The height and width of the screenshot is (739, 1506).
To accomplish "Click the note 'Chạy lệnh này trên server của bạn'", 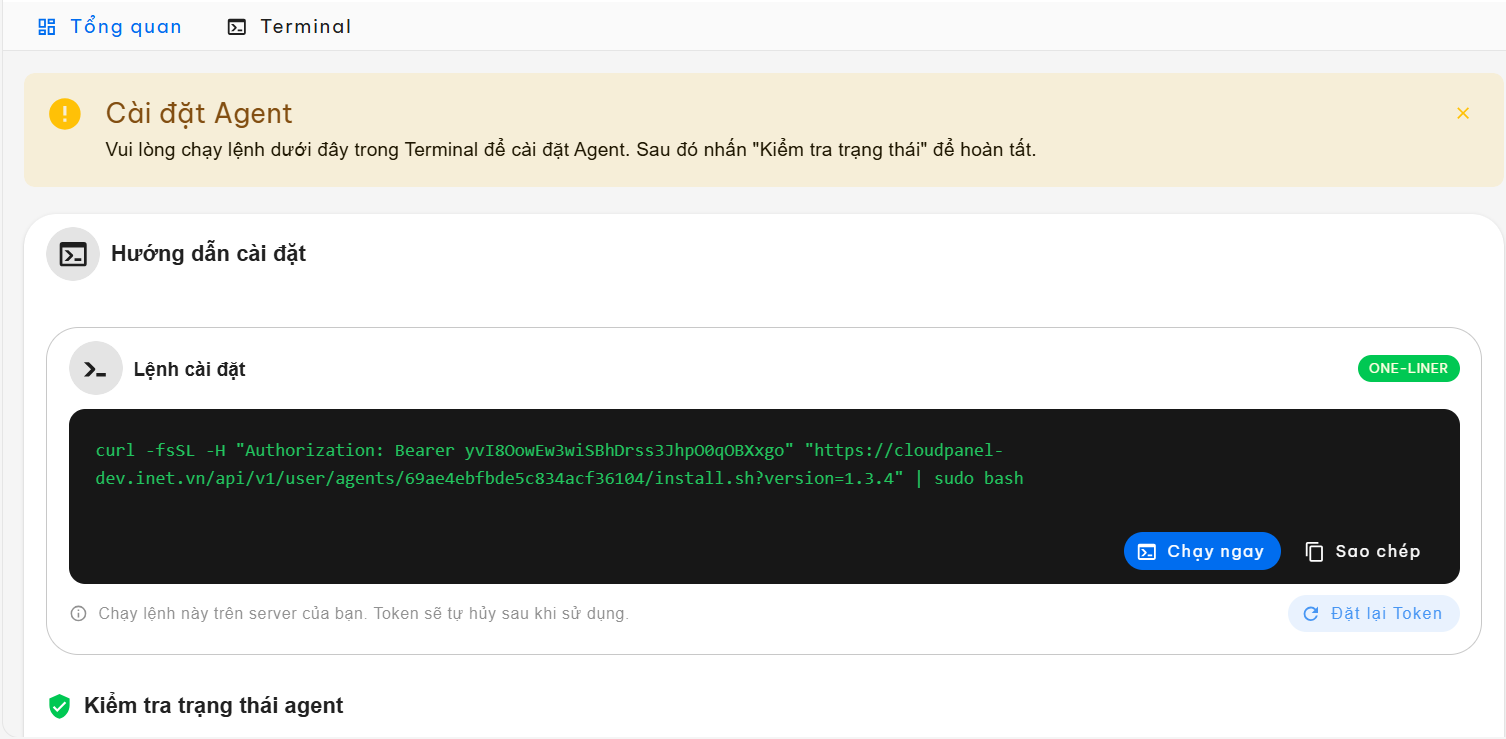I will [x=233, y=614].
